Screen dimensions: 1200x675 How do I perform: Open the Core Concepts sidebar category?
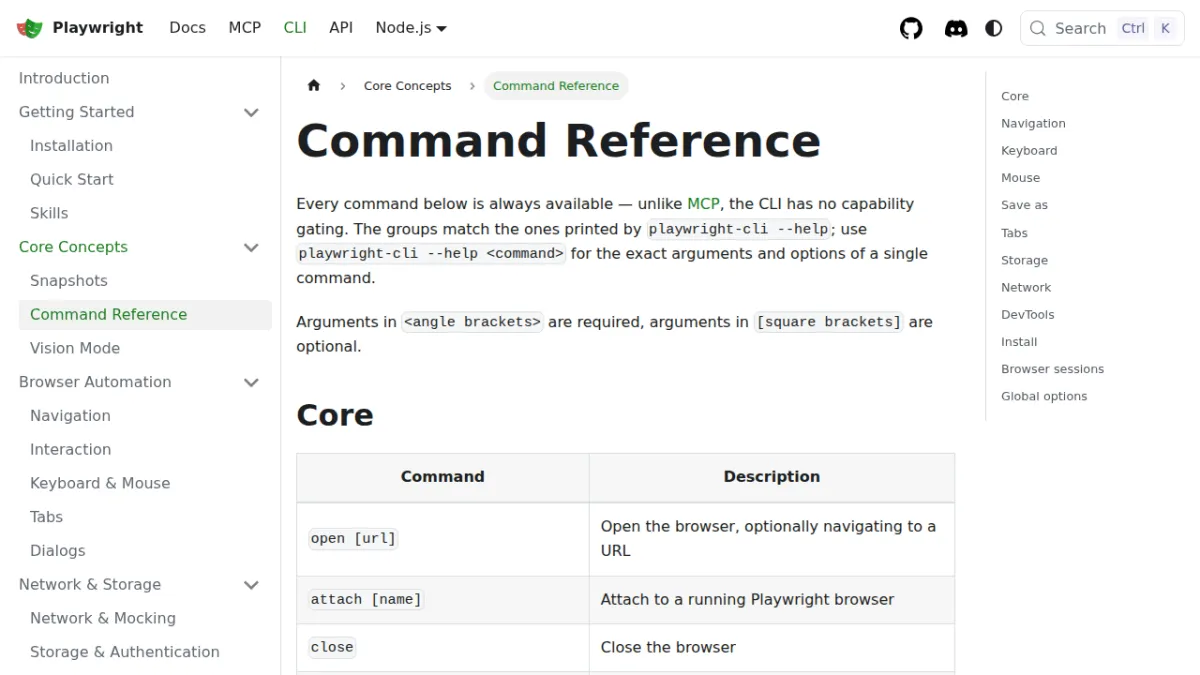(73, 247)
